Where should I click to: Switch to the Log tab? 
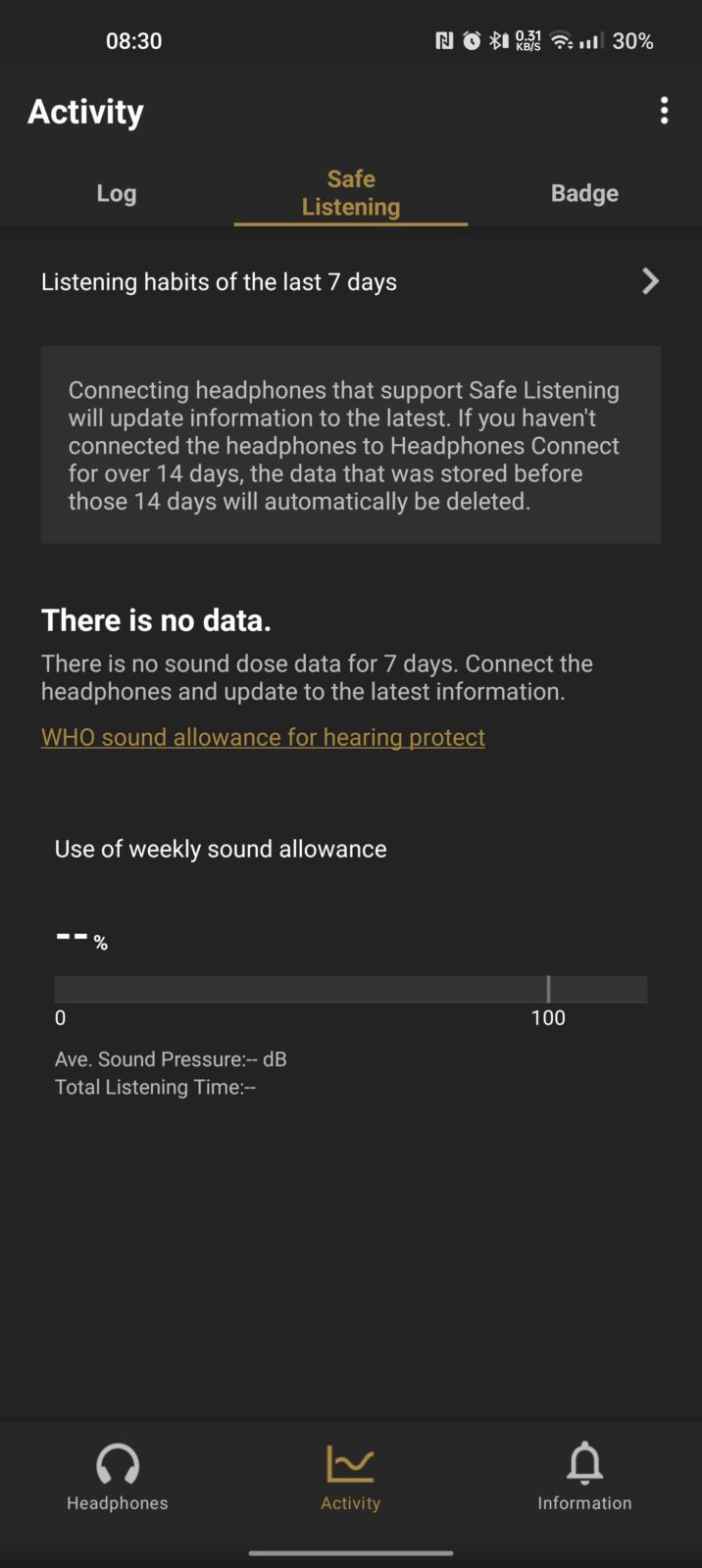[116, 193]
